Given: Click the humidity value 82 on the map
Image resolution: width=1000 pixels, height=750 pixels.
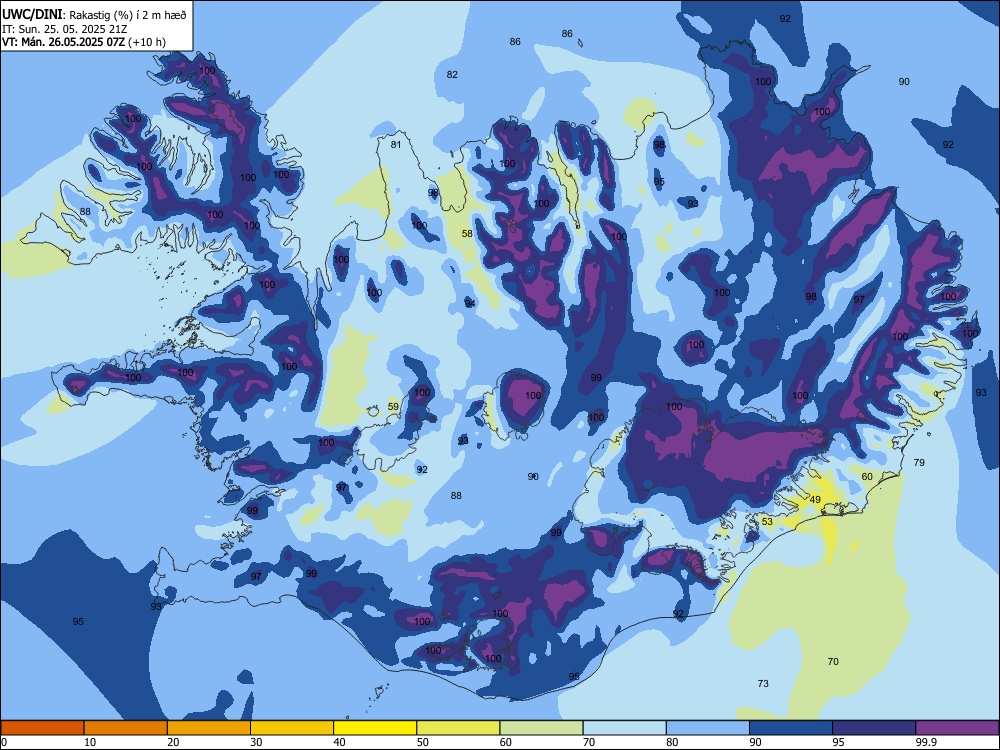Looking at the screenshot, I should point(452,75).
